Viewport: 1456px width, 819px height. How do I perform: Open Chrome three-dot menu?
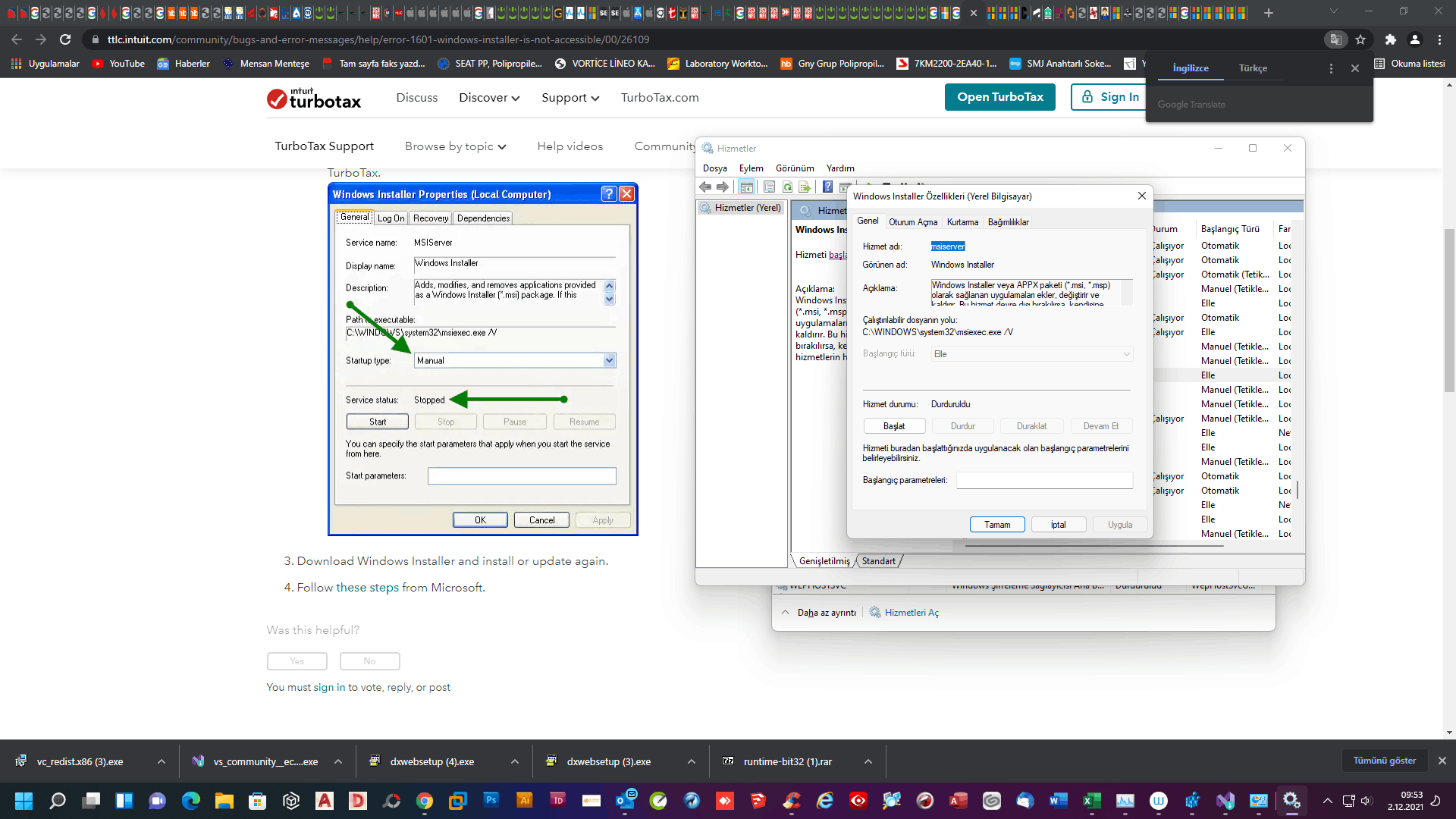[1439, 39]
